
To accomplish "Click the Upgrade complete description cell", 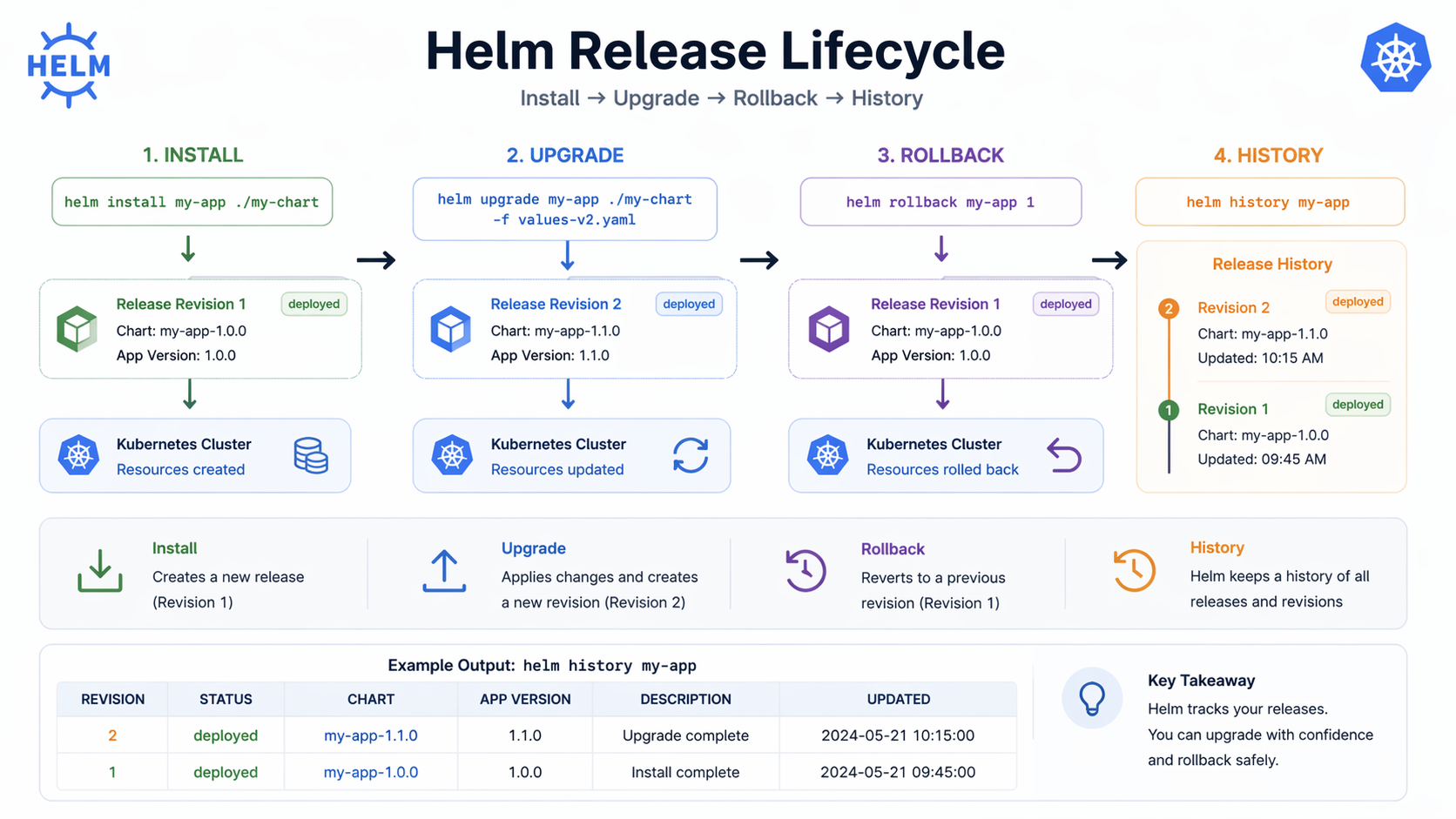I will (x=685, y=735).
